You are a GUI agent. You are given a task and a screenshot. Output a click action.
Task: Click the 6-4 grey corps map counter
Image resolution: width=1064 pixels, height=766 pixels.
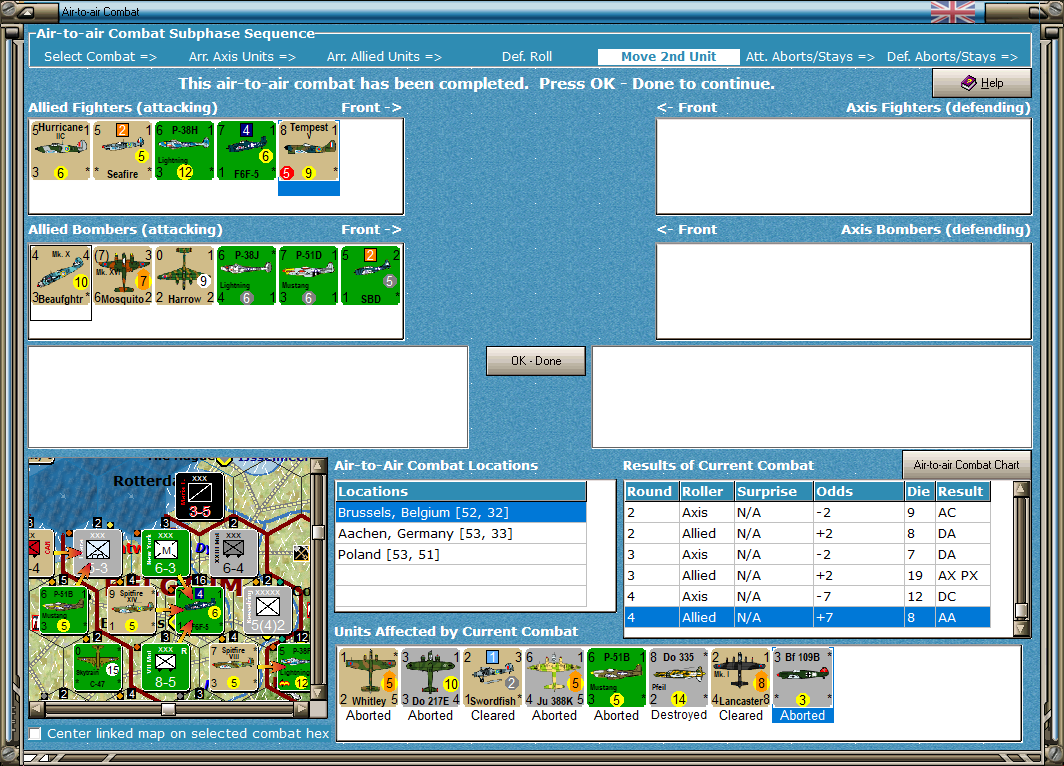tap(233, 553)
